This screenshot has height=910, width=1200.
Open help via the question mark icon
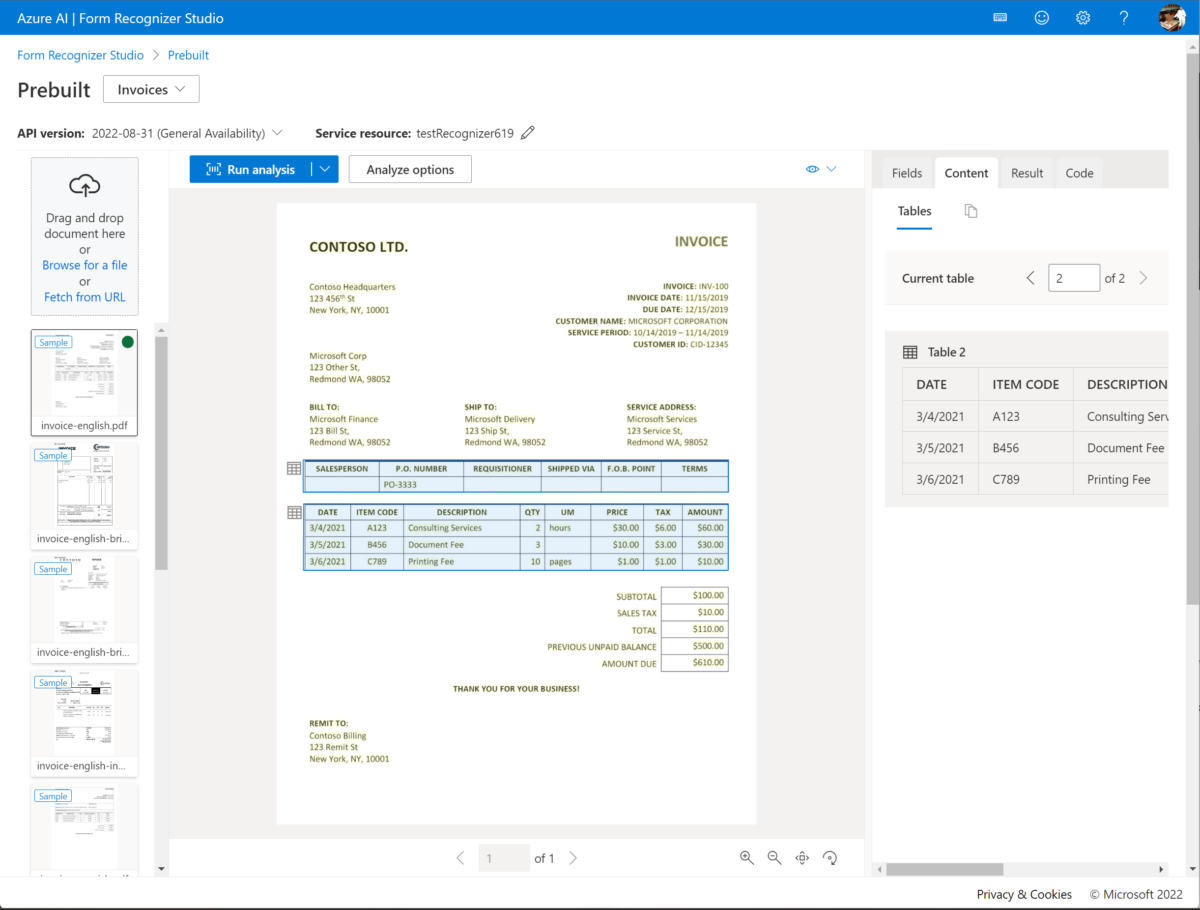tap(1123, 17)
